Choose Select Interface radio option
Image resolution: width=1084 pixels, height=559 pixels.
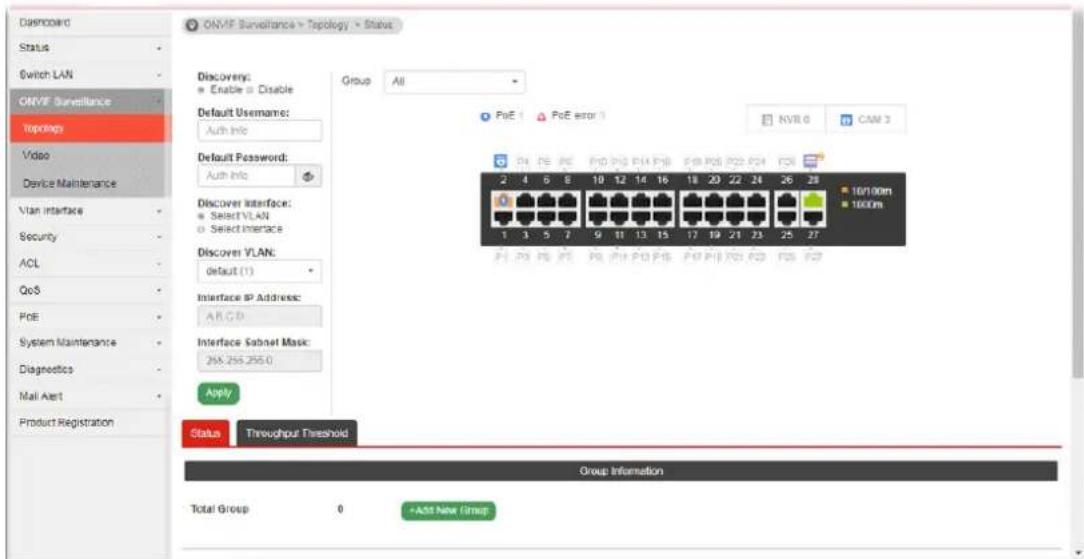pos(202,229)
